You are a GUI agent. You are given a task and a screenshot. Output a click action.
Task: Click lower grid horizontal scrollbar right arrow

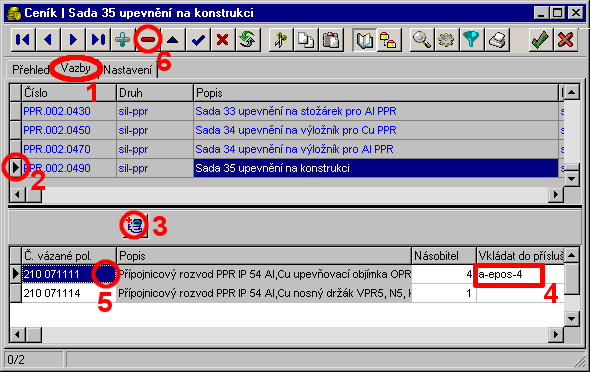[x=556, y=334]
